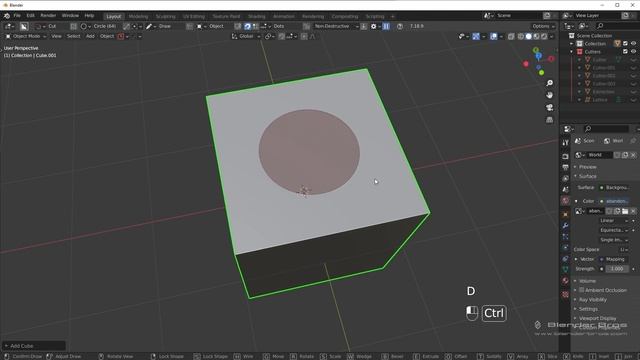
Task: Enable the Ambient Occlusion checkbox
Action: [582, 290]
